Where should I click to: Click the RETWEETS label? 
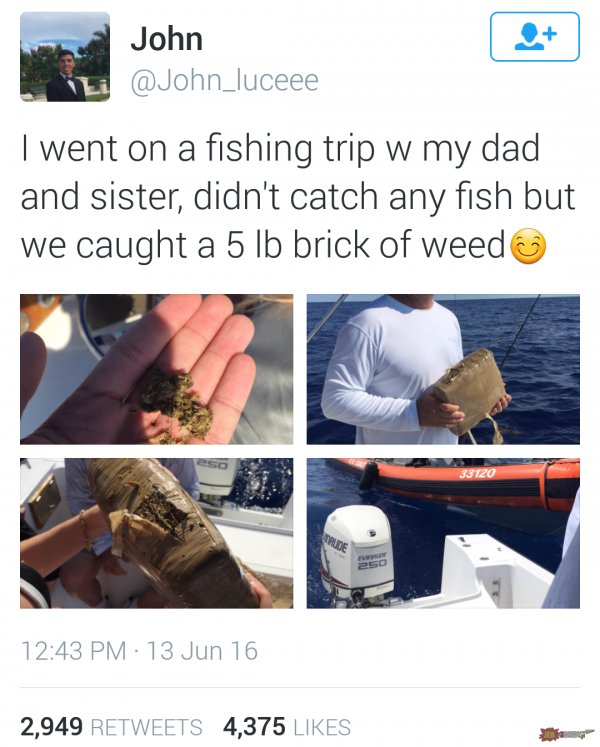[146, 727]
